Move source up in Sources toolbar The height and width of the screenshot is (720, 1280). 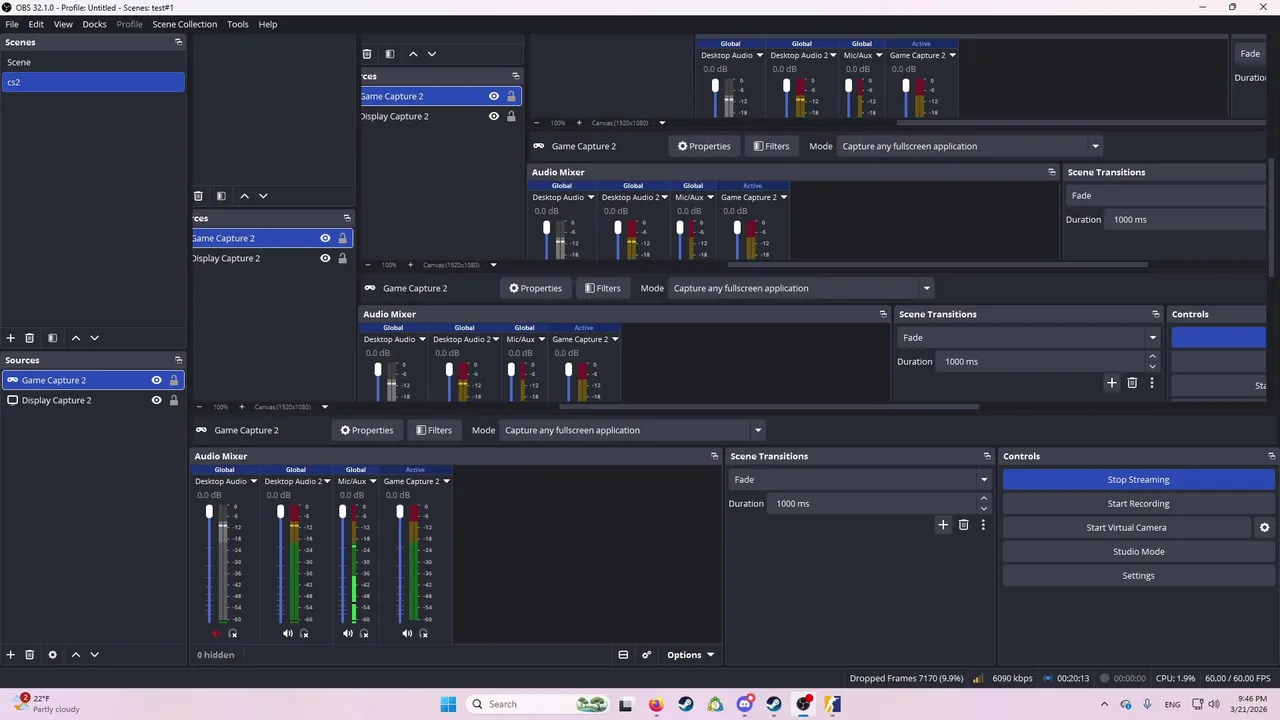[75, 655]
